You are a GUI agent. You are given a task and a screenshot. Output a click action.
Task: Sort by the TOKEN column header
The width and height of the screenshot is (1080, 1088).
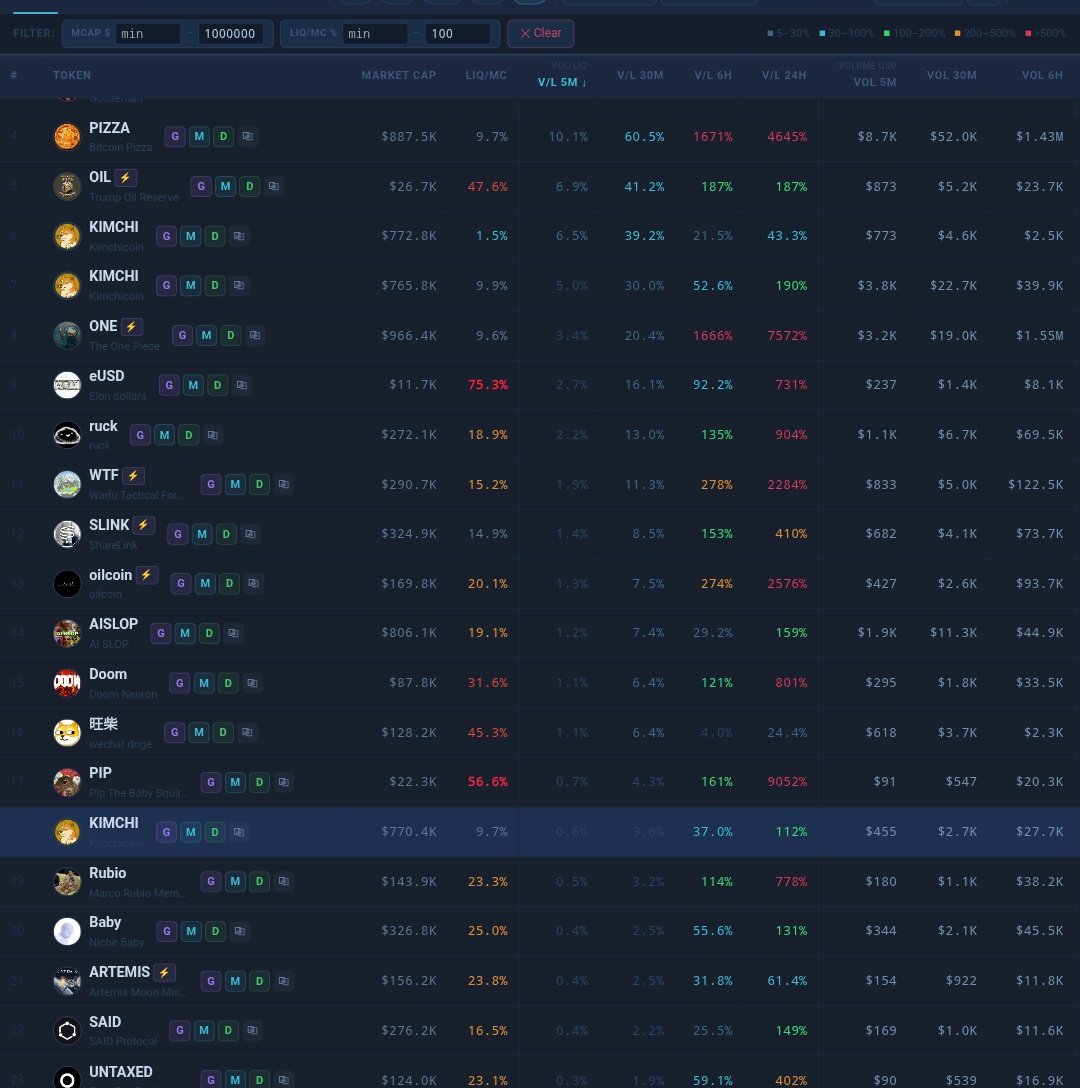[72, 75]
